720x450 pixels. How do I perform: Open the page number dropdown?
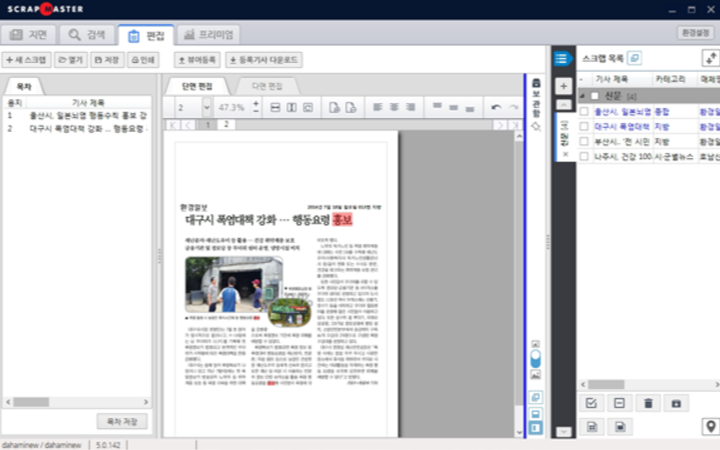pos(207,107)
